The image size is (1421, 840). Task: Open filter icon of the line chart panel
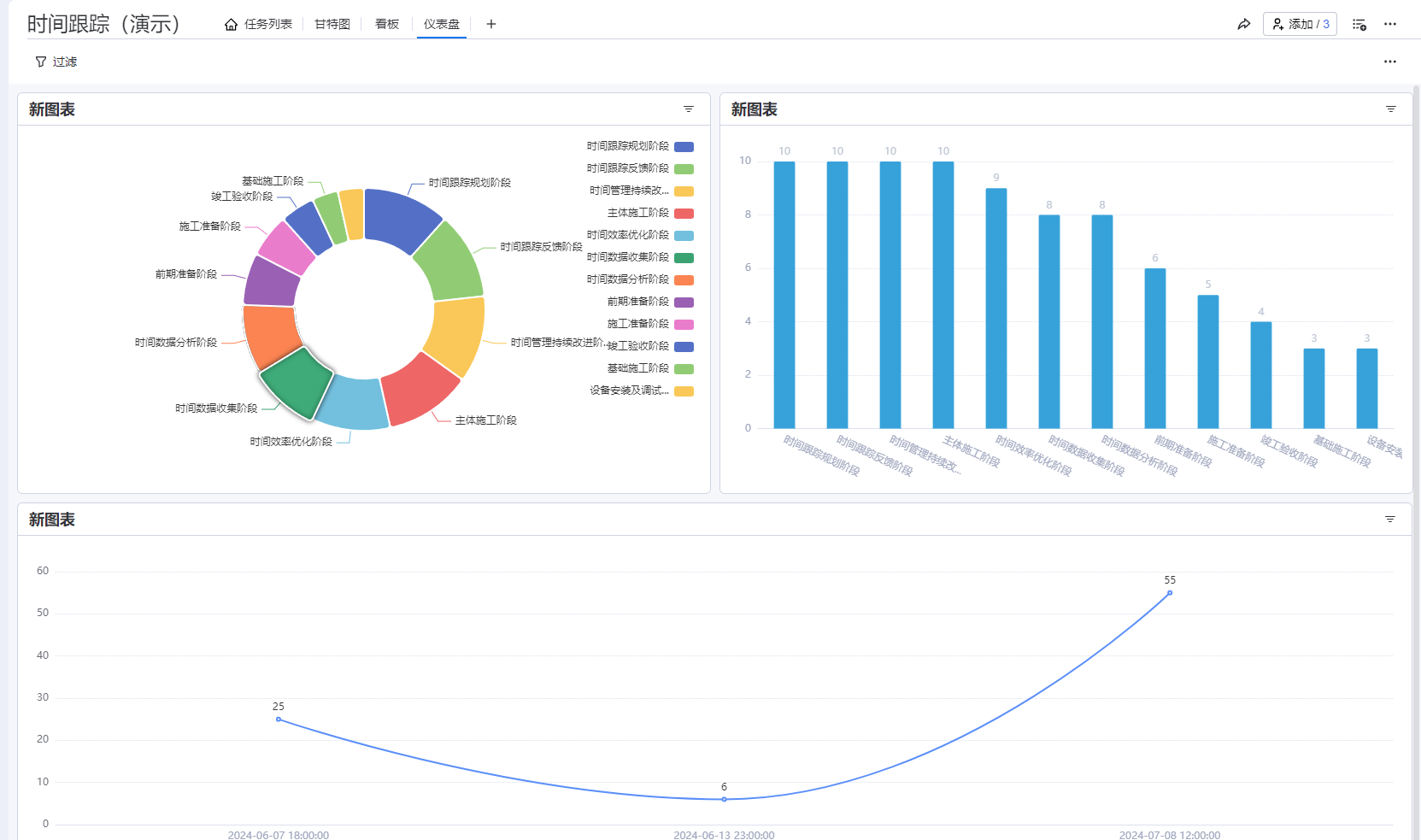point(1390,520)
